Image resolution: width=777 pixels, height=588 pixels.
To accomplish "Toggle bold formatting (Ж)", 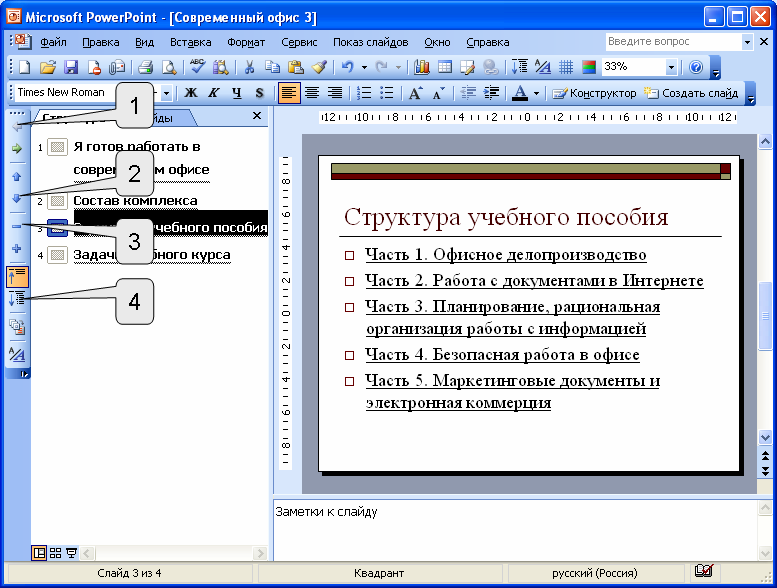I will pos(191,93).
